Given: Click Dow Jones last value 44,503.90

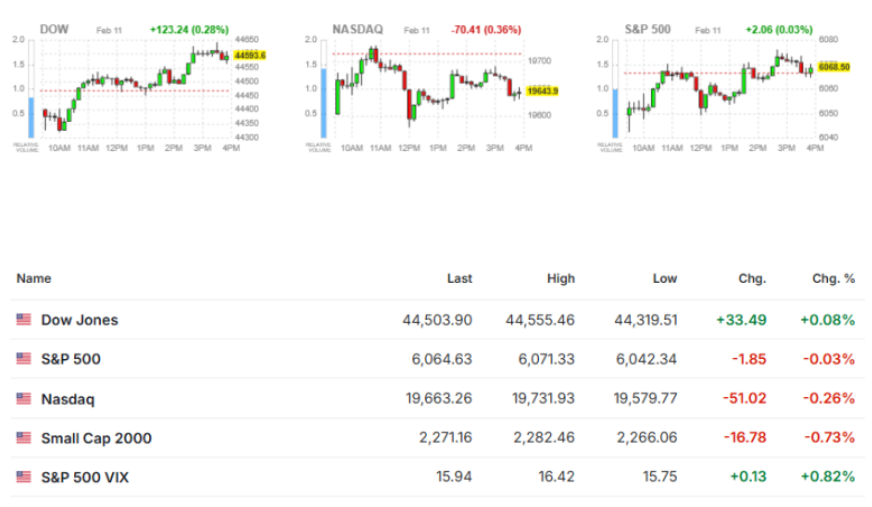Looking at the screenshot, I should (437, 320).
